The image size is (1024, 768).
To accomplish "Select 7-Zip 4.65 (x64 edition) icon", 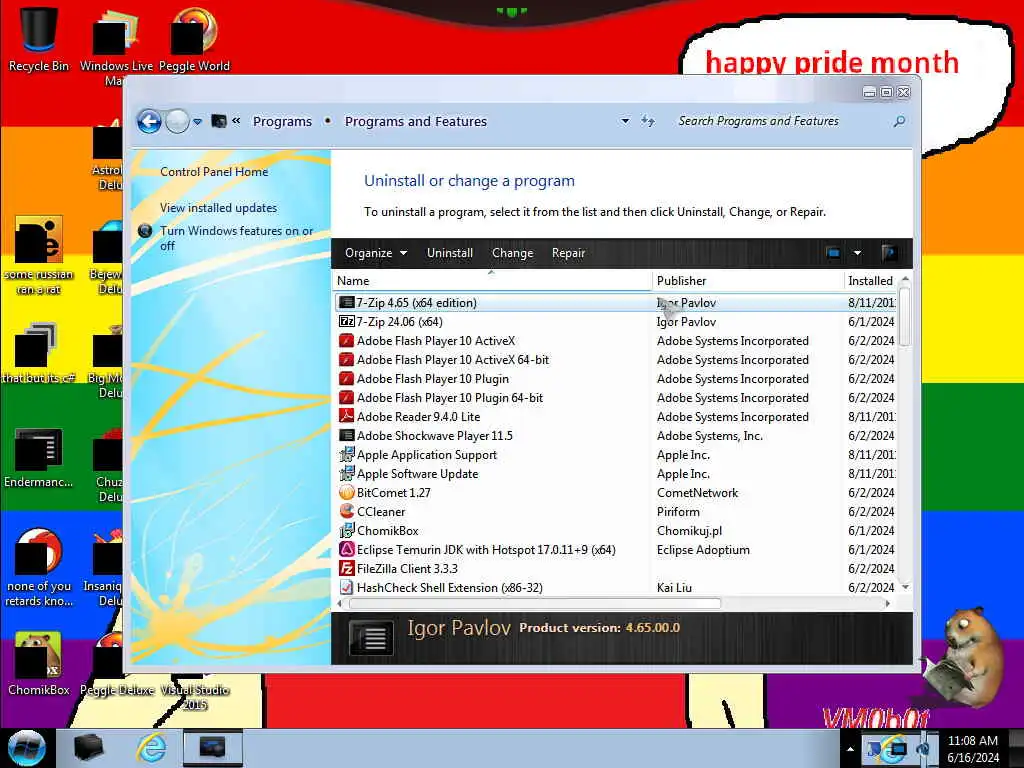I will [x=347, y=302].
